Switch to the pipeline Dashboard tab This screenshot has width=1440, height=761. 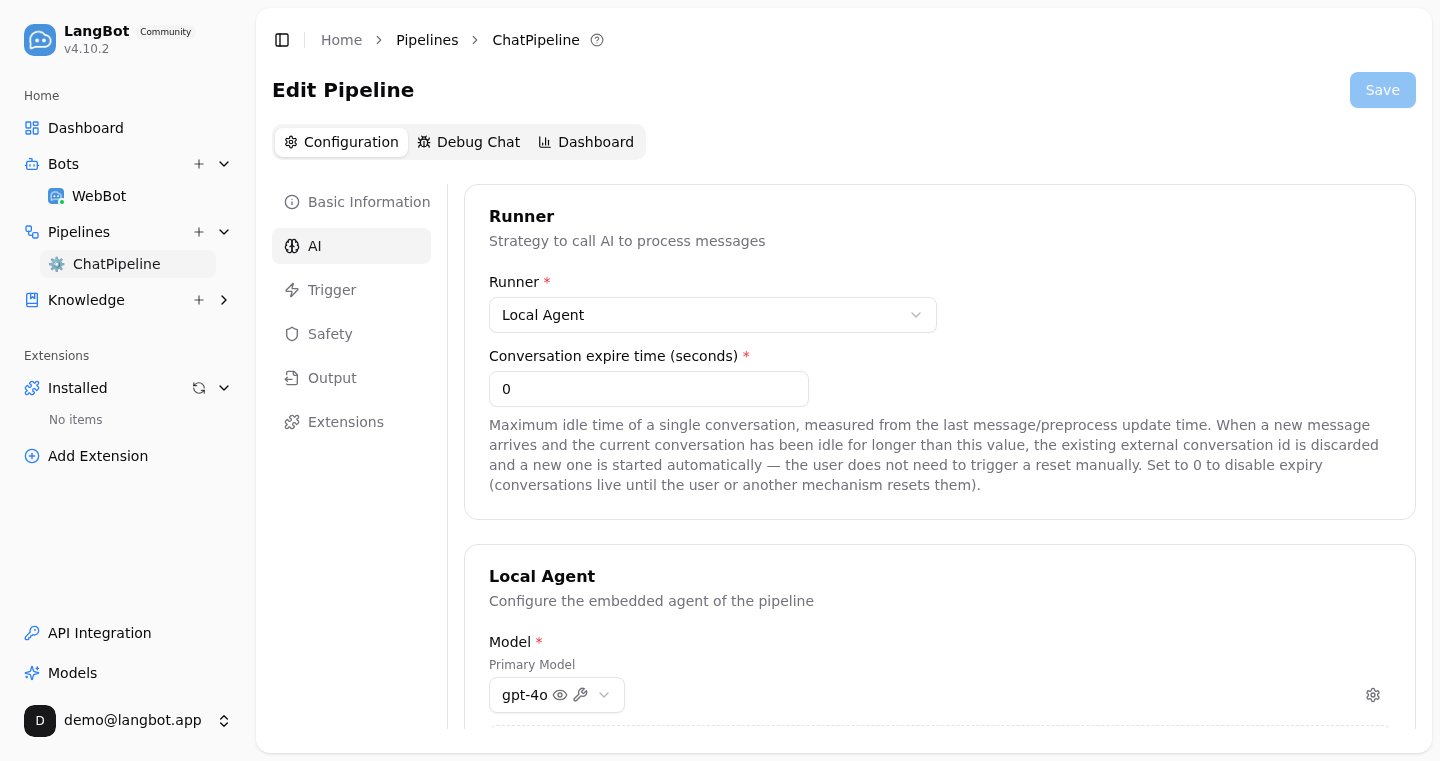586,142
